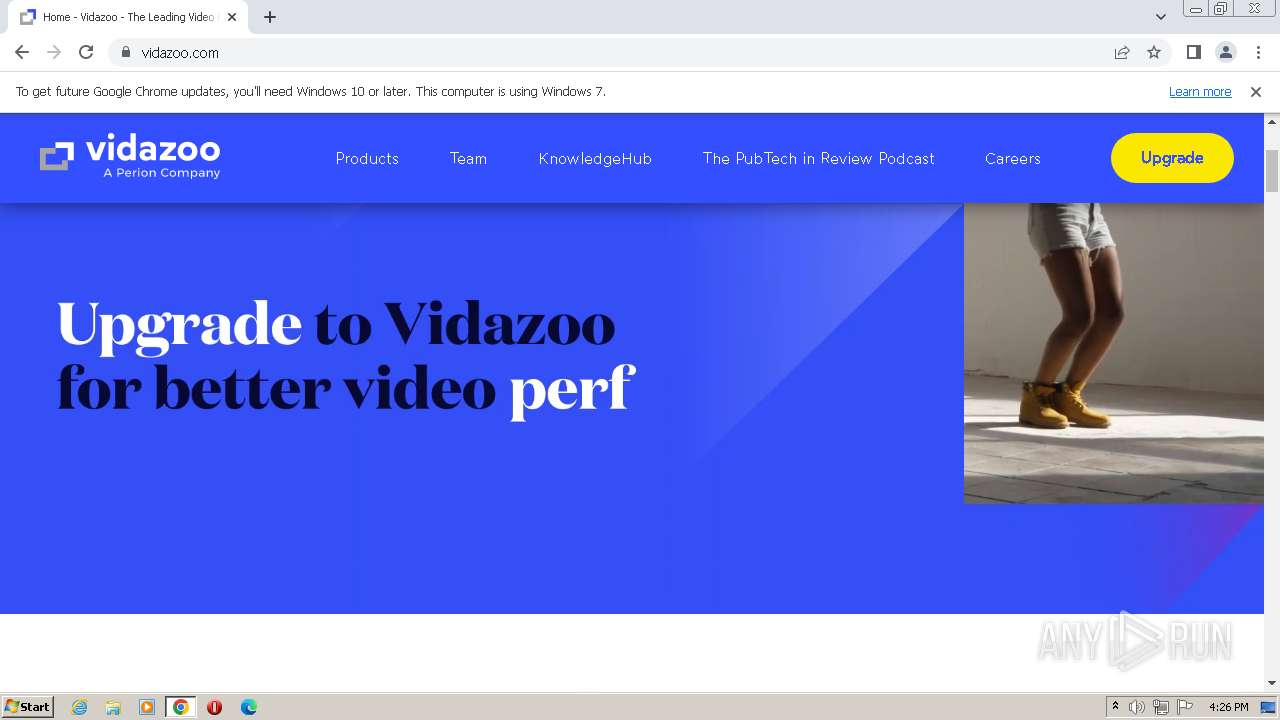The height and width of the screenshot is (720, 1280).
Task: Open a new tab with plus button
Action: click(270, 17)
